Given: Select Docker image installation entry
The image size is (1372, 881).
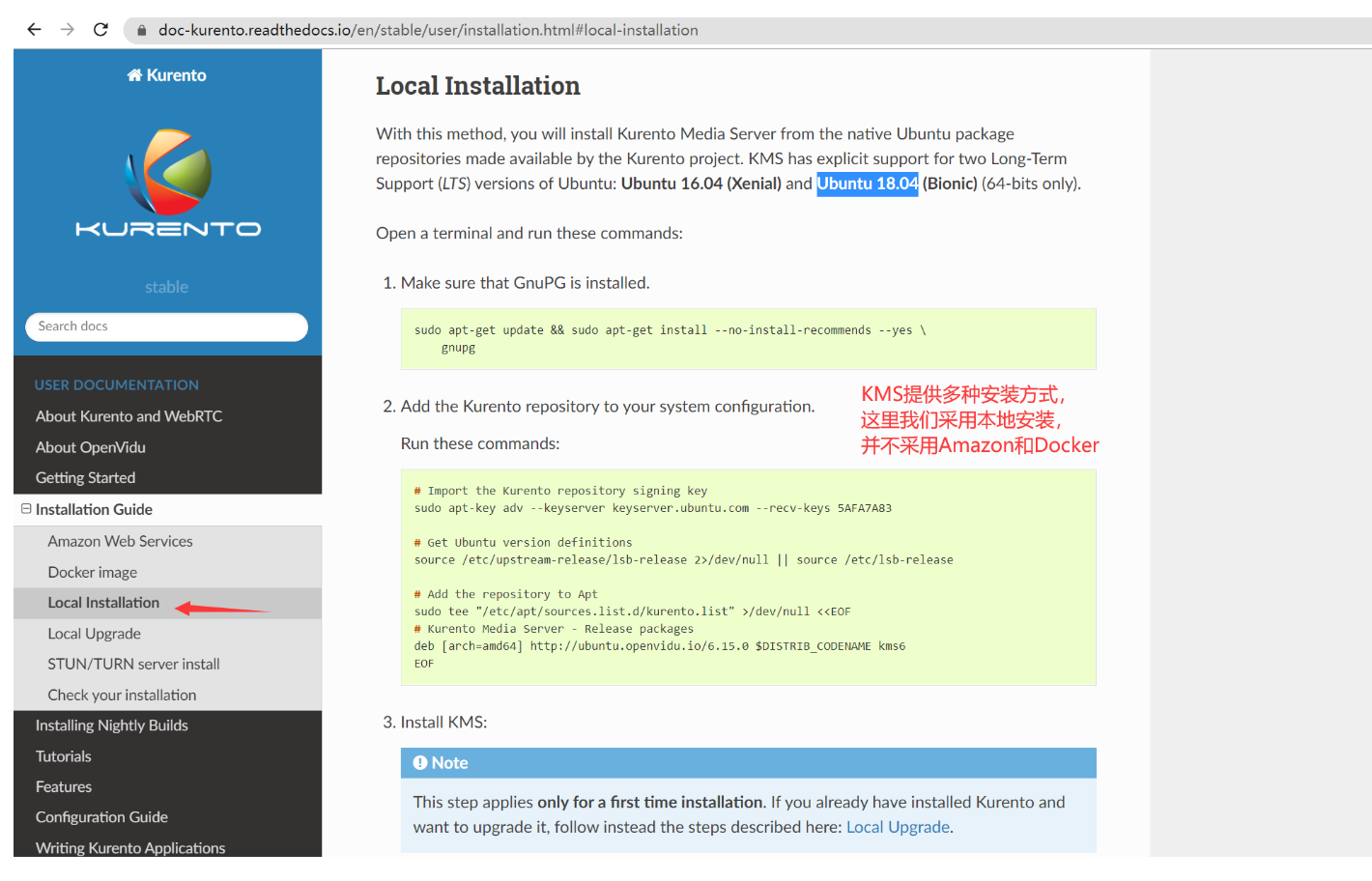Looking at the screenshot, I should click(93, 573).
